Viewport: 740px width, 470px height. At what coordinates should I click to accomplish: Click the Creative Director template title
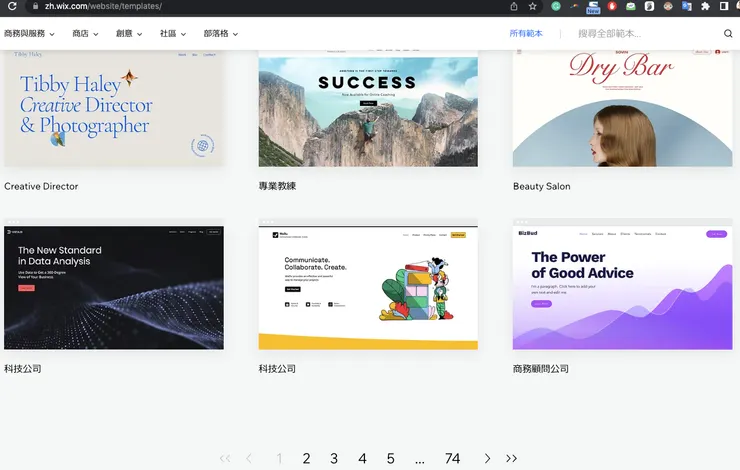click(41, 186)
